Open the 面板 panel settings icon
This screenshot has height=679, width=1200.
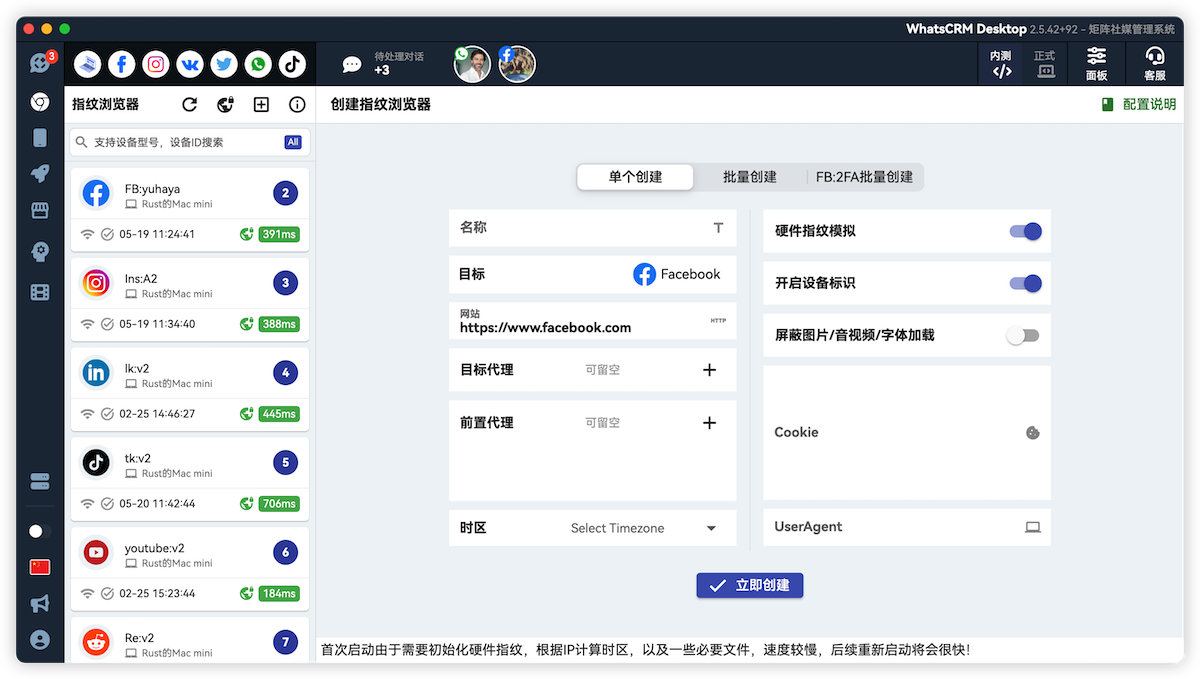pos(1096,65)
